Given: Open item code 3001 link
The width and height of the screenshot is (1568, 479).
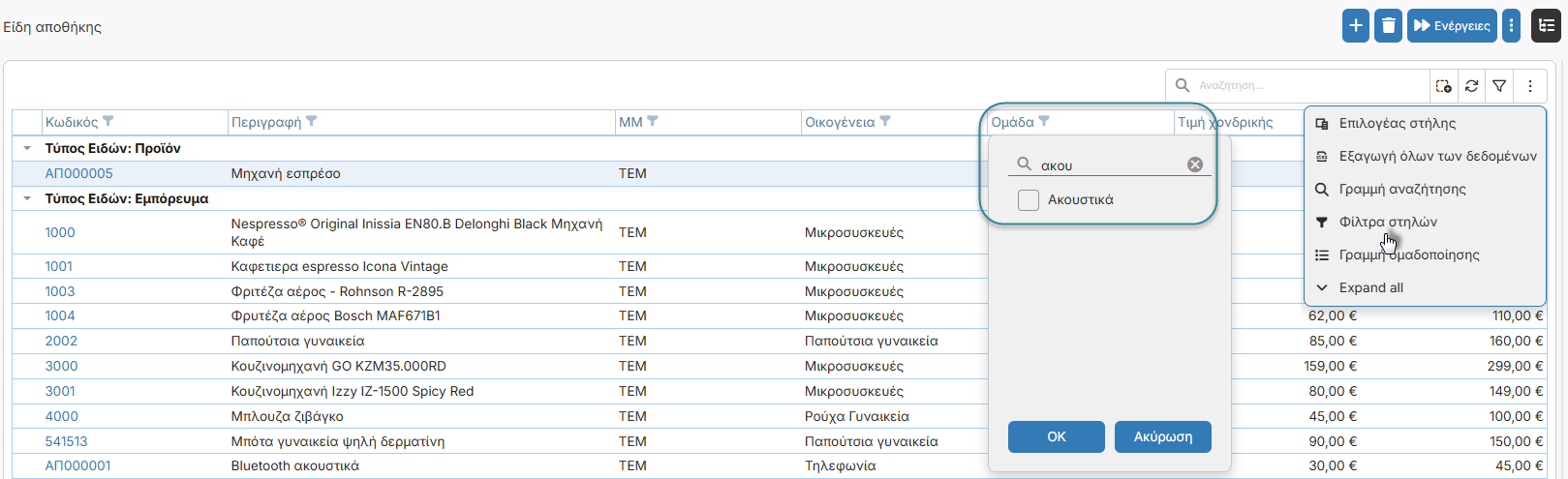Looking at the screenshot, I should [x=60, y=391].
